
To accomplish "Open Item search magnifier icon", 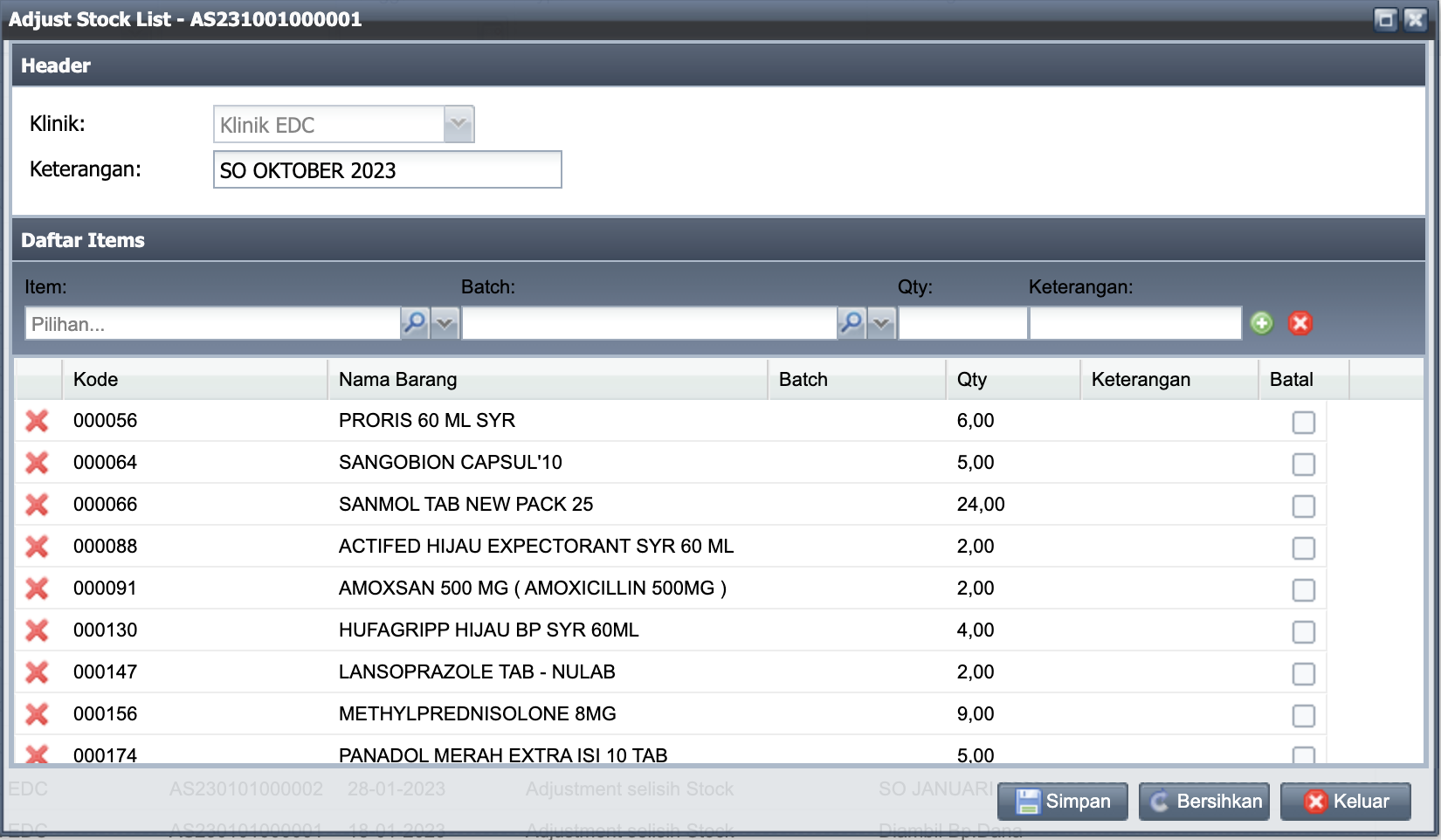I will pos(415,323).
